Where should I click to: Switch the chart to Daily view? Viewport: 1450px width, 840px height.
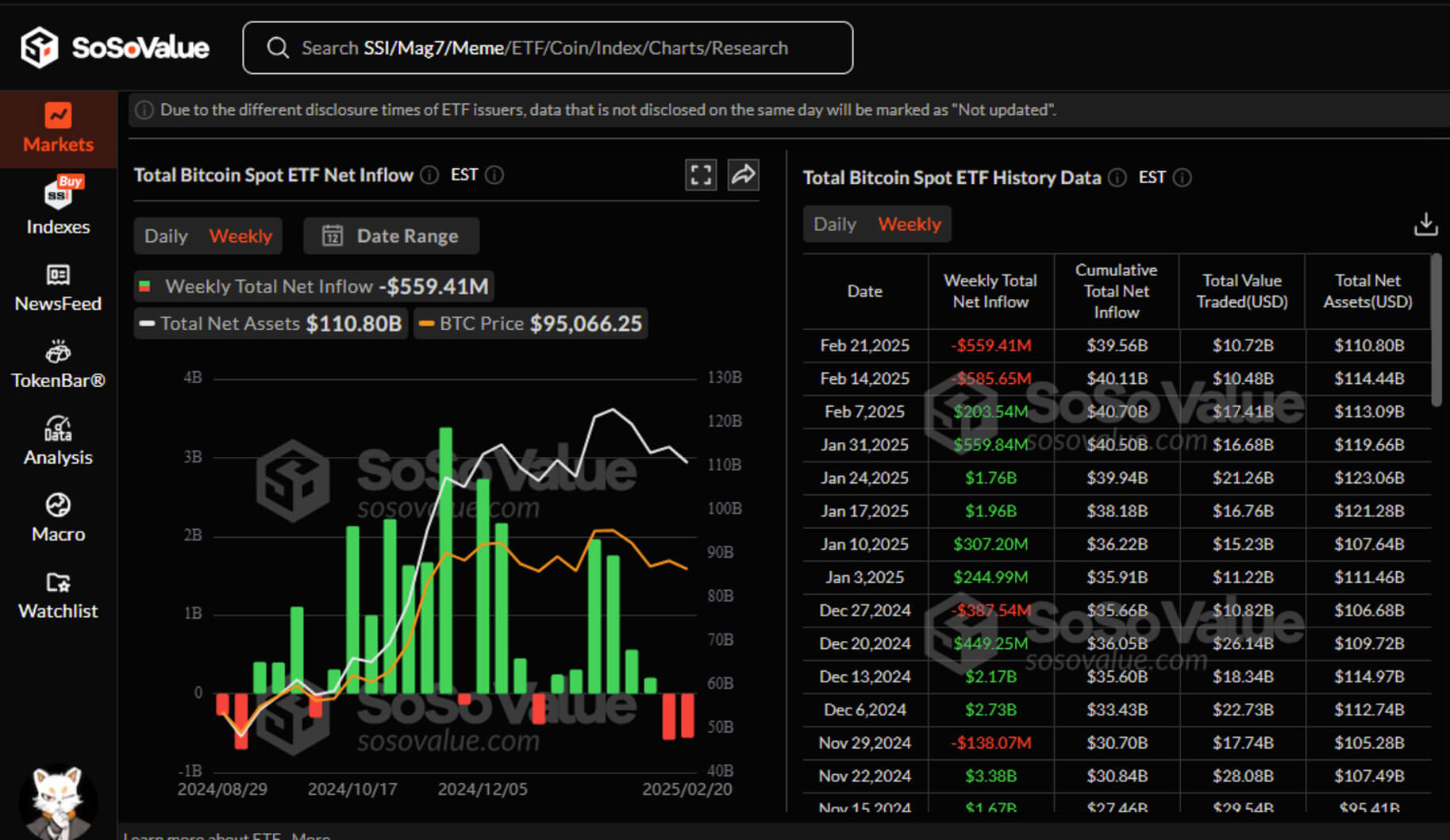point(166,236)
